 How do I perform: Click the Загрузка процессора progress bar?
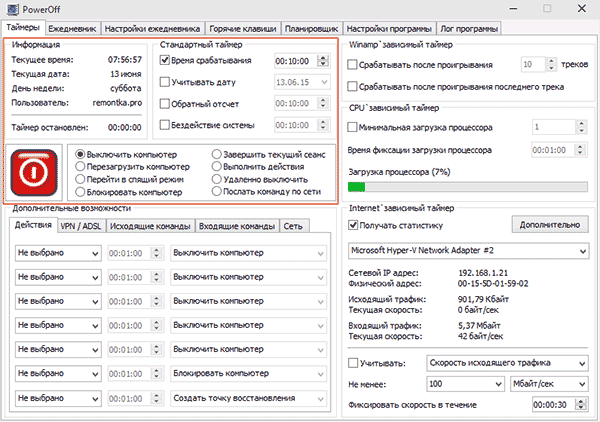coord(466,186)
